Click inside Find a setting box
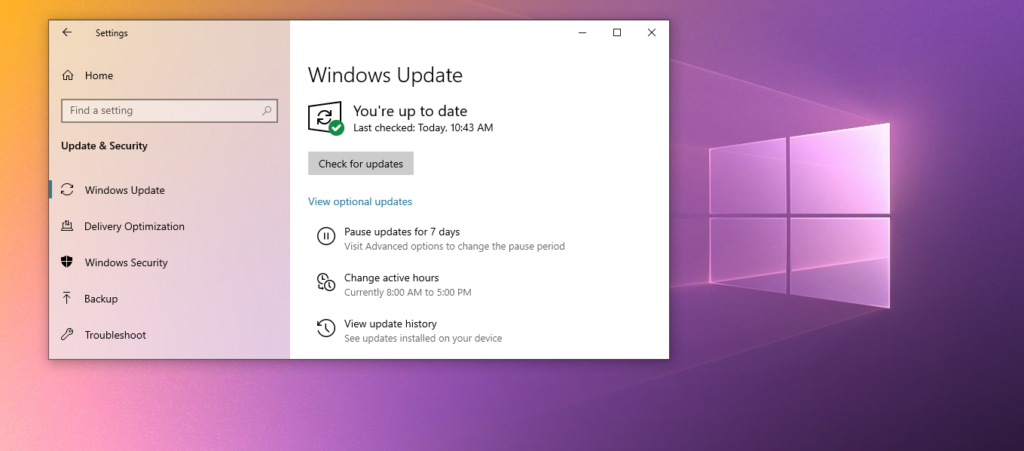 (169, 111)
